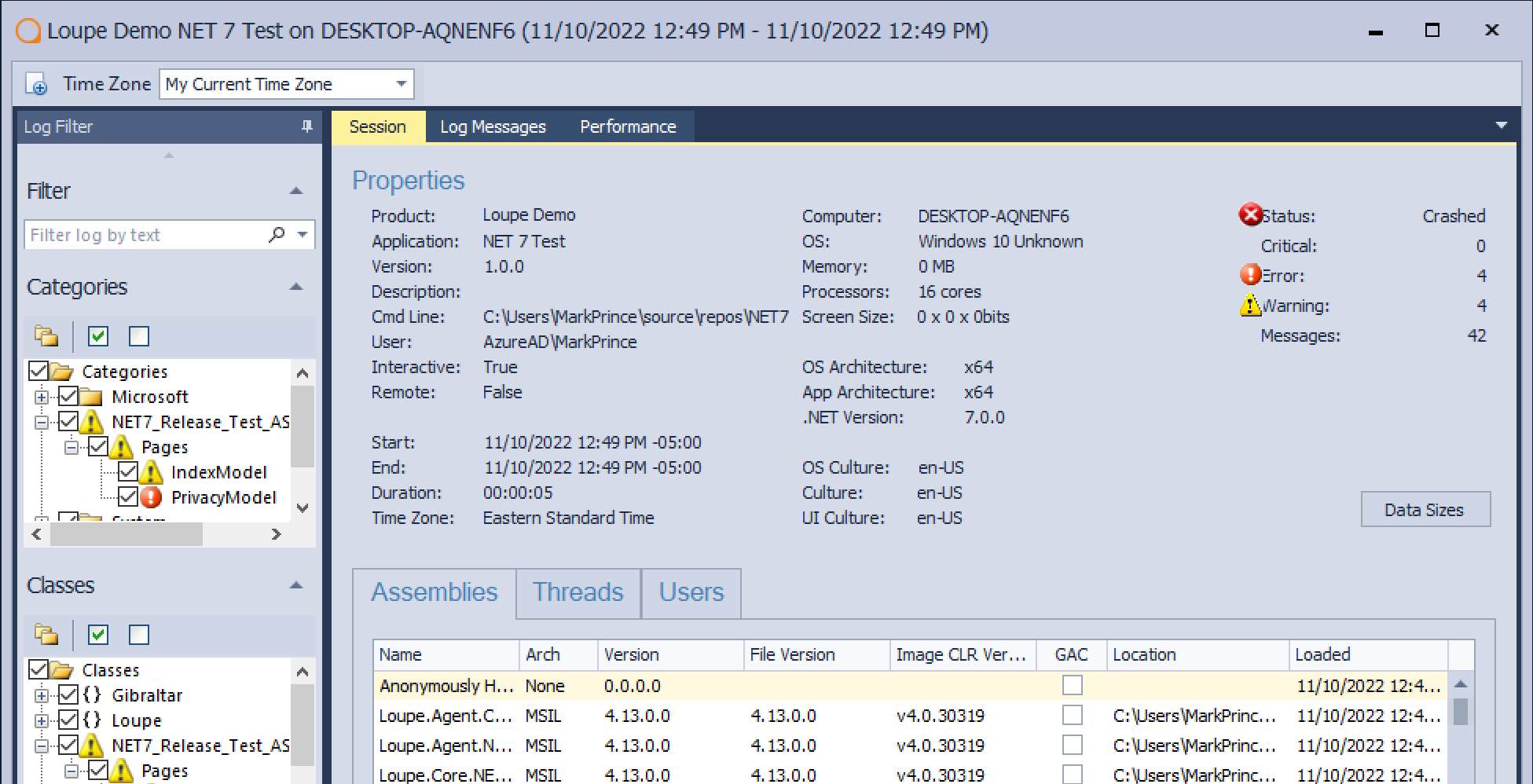Click assemblies grid vertical scrollbar thumb
Image resolution: width=1533 pixels, height=784 pixels.
[x=1461, y=712]
